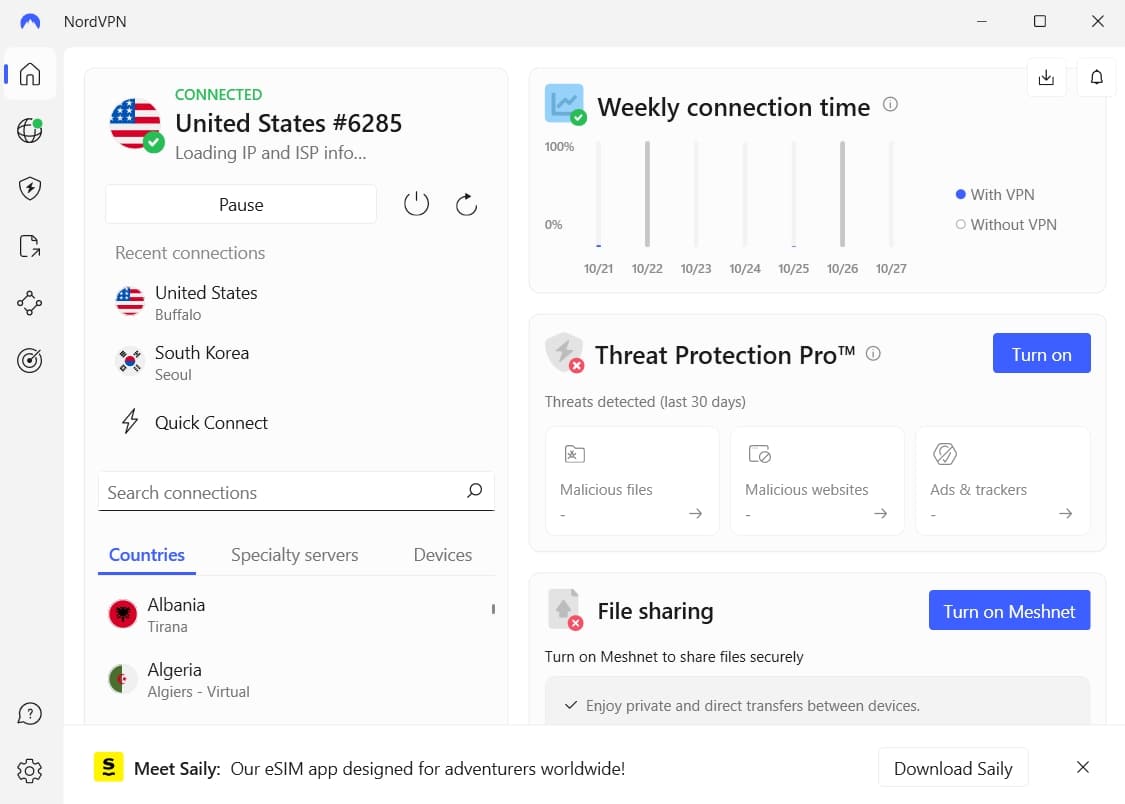Open the Dark Web Monitor target icon
This screenshot has width=1125, height=804.
29,360
